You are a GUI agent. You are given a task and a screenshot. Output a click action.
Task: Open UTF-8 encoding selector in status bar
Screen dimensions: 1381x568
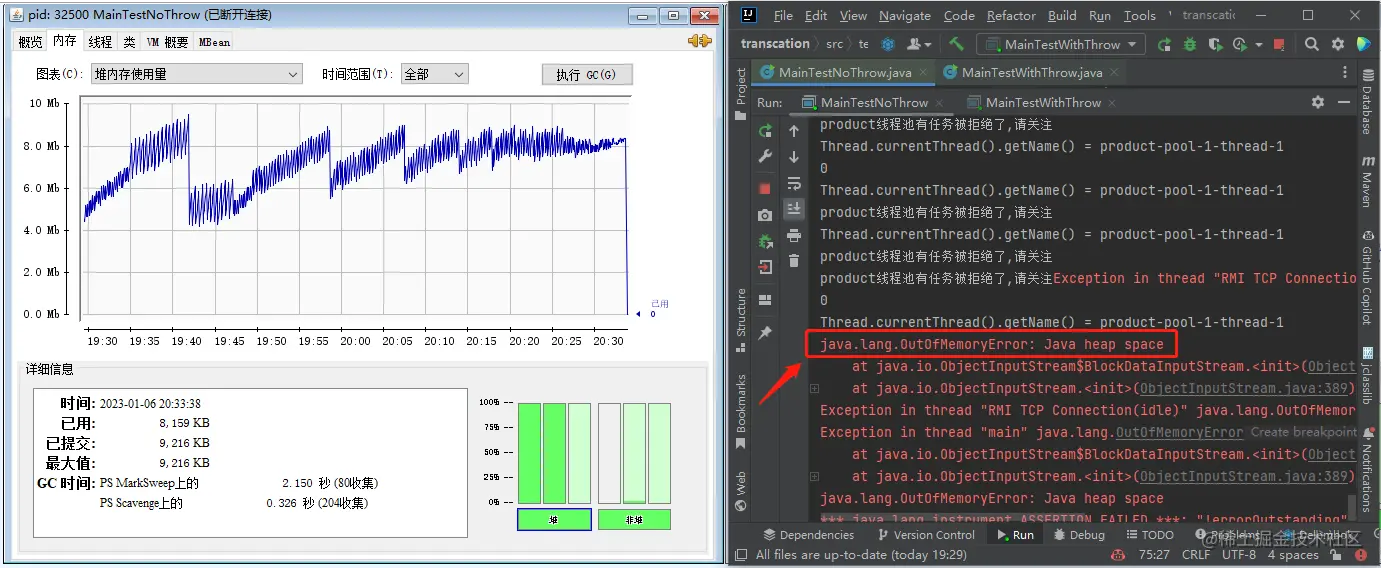[1238, 555]
